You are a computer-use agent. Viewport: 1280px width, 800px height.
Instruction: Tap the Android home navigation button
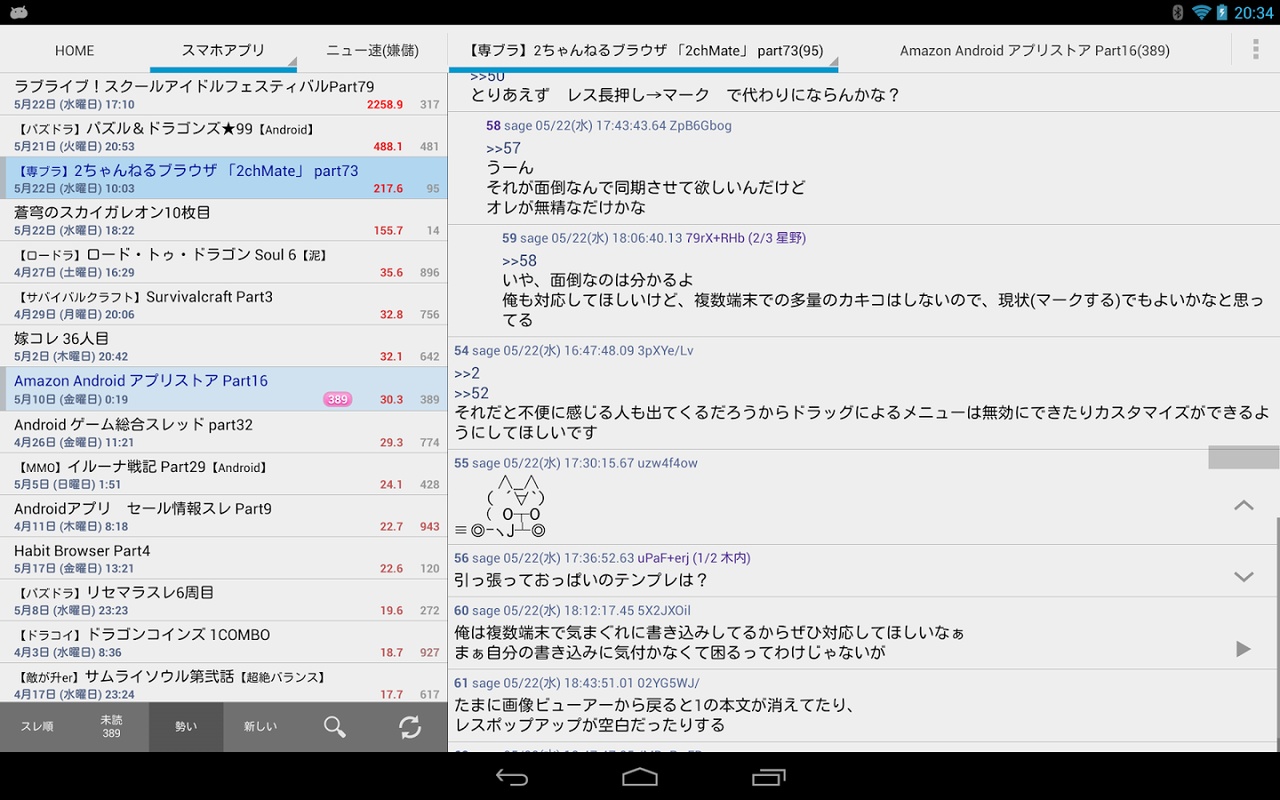640,777
